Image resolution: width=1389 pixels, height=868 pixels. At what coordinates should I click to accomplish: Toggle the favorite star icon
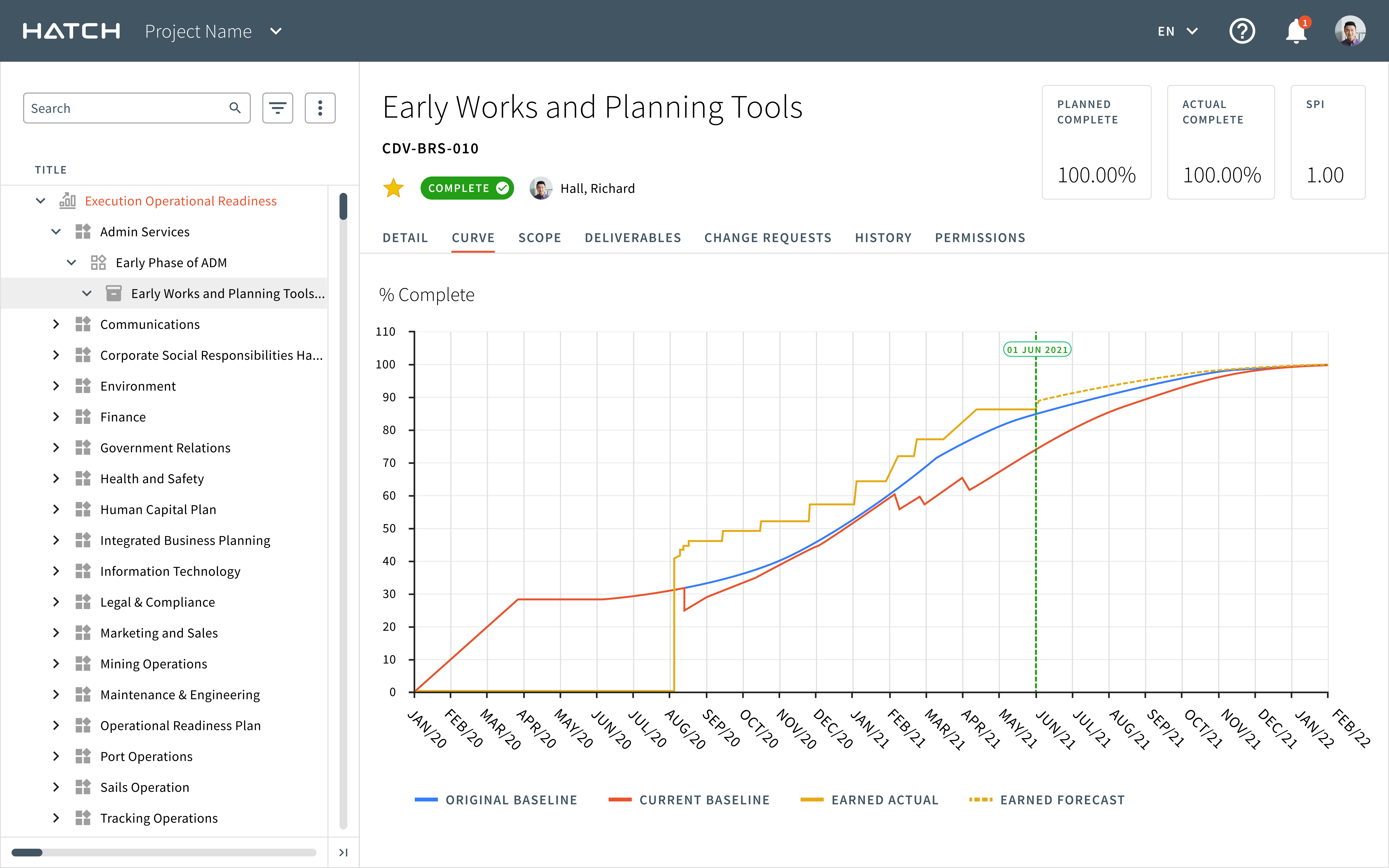[x=394, y=188]
